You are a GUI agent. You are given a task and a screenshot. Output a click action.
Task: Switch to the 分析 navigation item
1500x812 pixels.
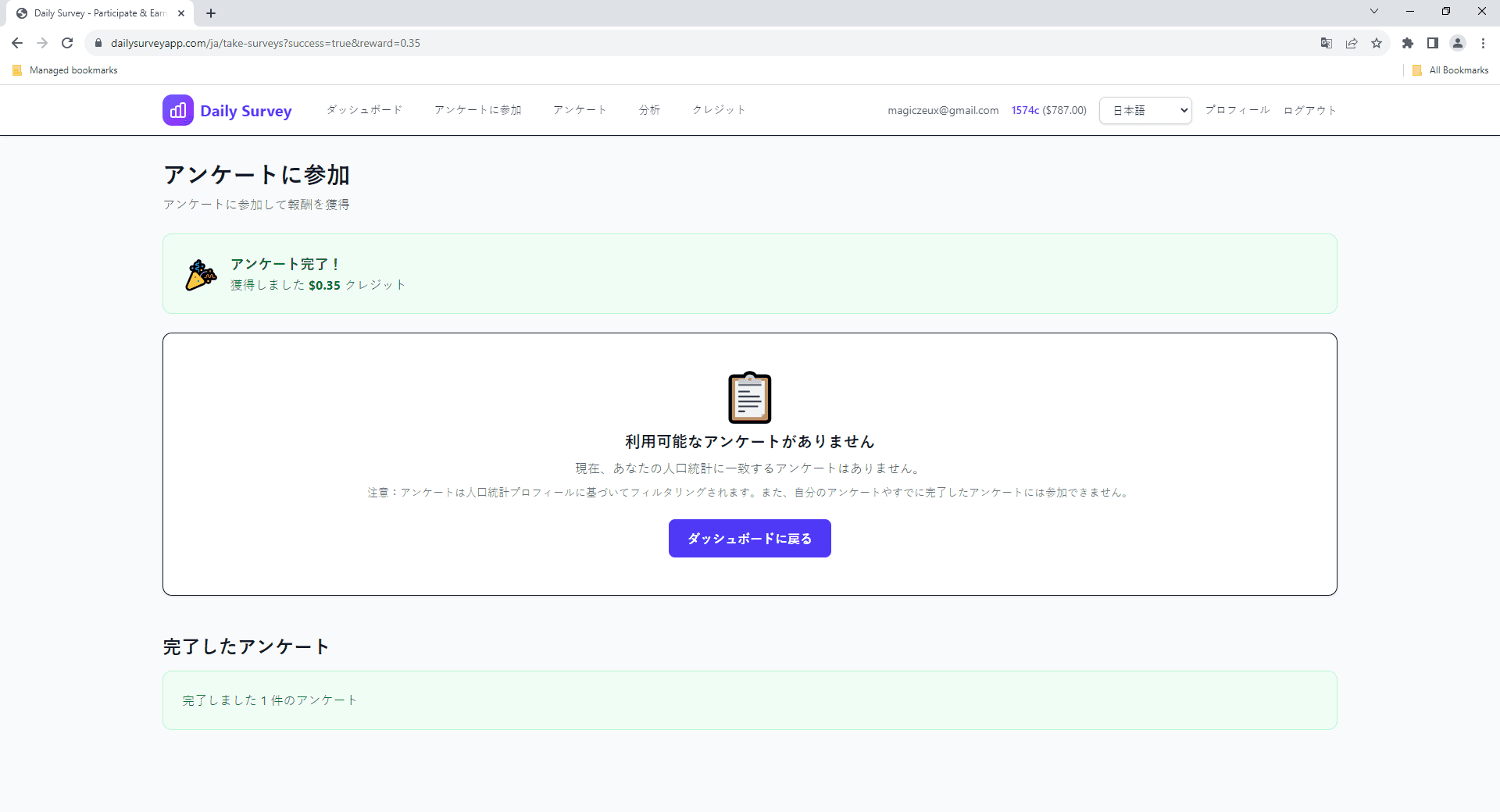649,110
